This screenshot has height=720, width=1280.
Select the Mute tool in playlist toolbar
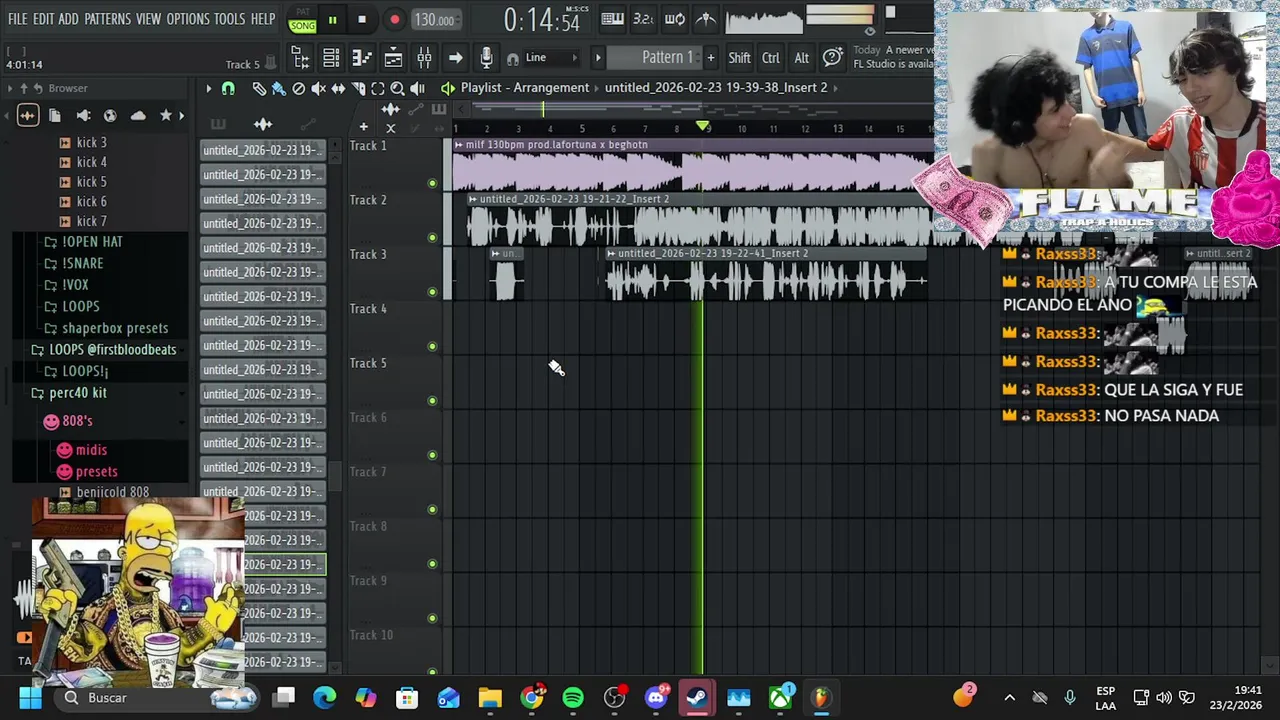[x=318, y=88]
